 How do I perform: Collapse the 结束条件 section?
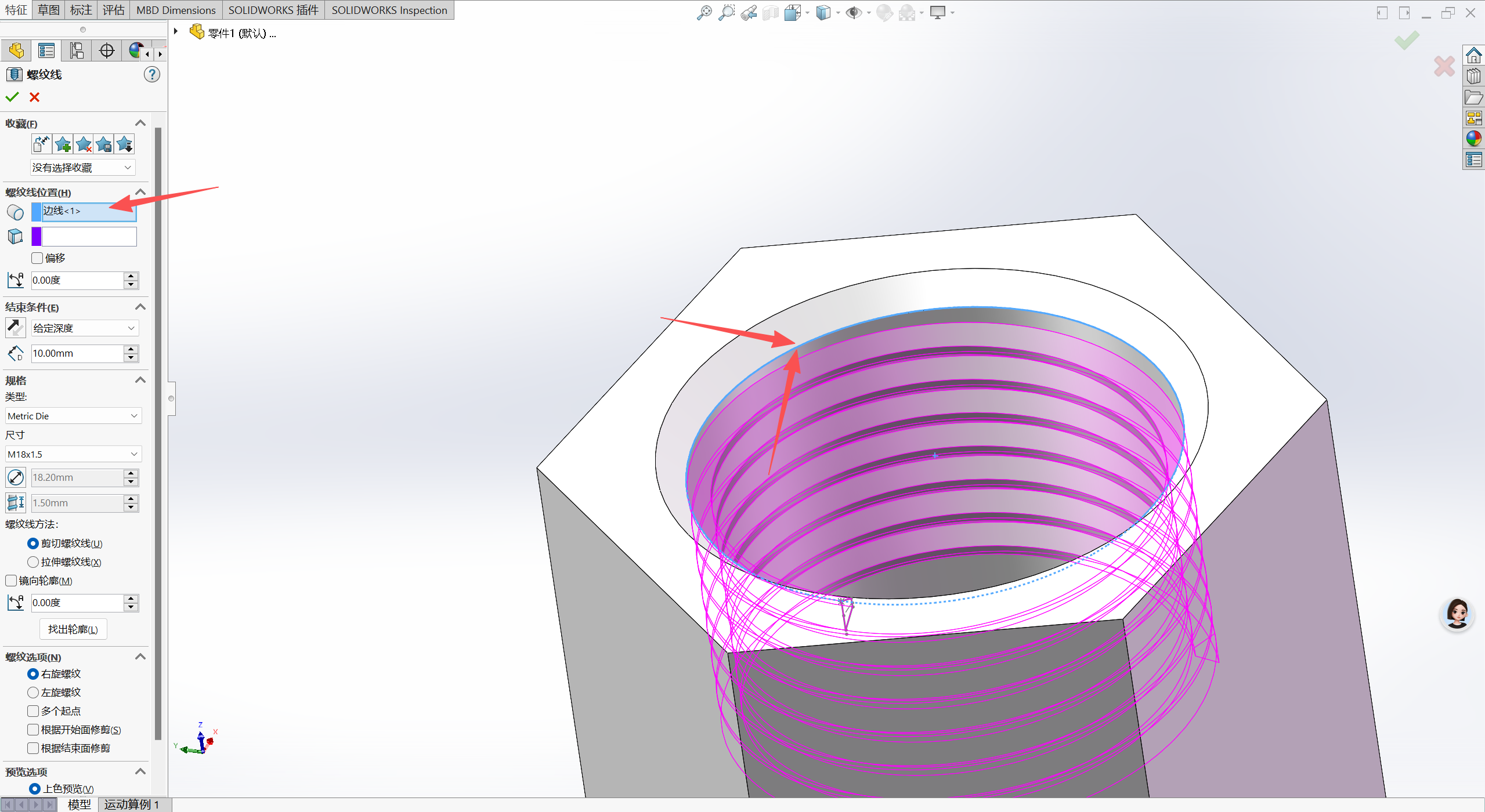(x=140, y=307)
